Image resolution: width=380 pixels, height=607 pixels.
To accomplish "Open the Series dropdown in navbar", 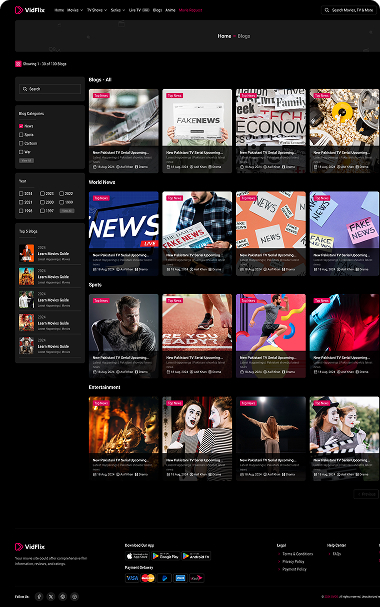I will click(x=118, y=10).
